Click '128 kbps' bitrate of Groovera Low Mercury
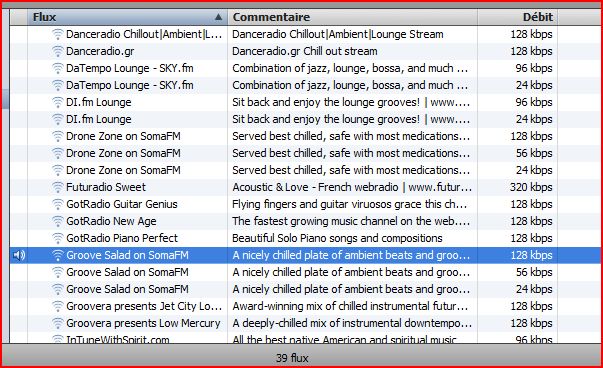Image resolution: width=603 pixels, height=368 pixels. pyautogui.click(x=531, y=323)
